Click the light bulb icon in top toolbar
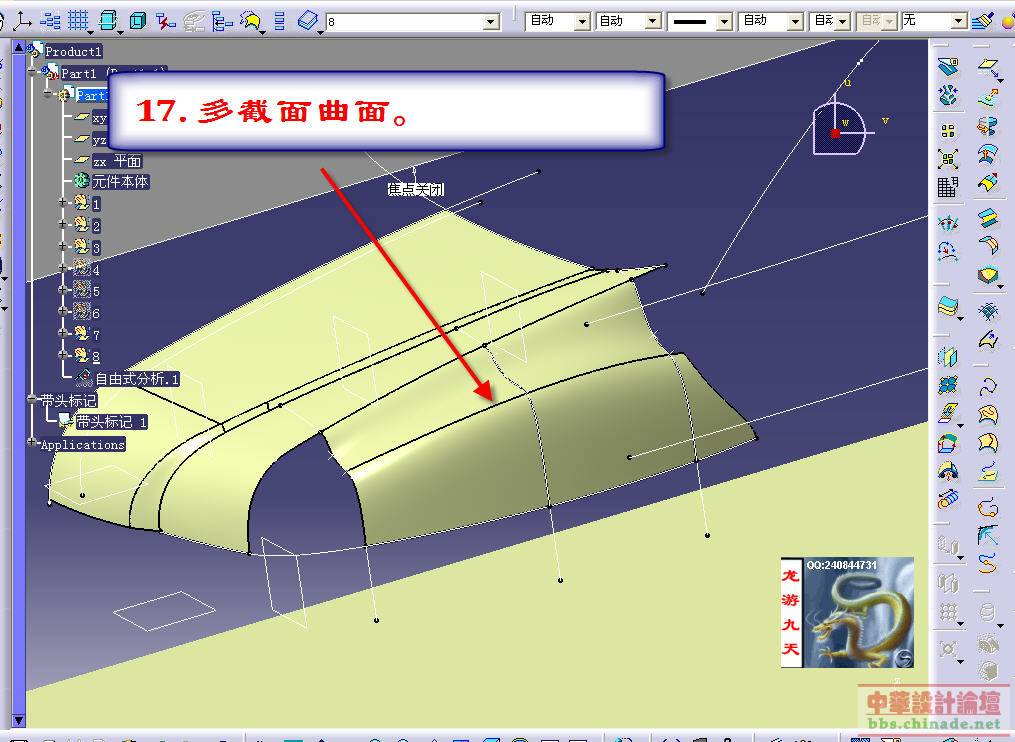This screenshot has width=1015, height=742. [252, 20]
